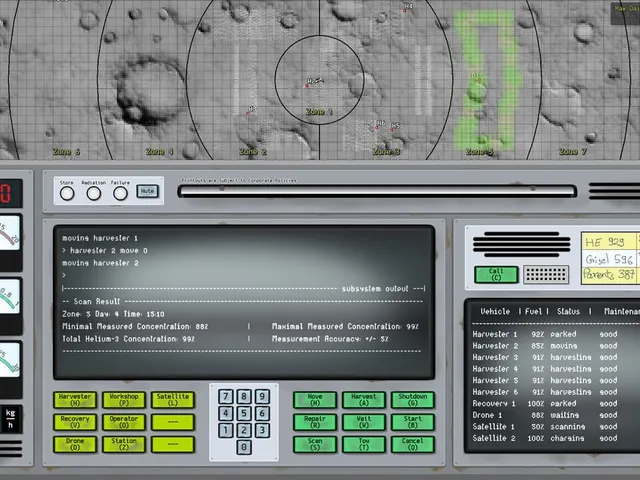Image resolution: width=640 pixels, height=480 pixels.
Task: Hit the green Scan (S) button
Action: coord(315,444)
